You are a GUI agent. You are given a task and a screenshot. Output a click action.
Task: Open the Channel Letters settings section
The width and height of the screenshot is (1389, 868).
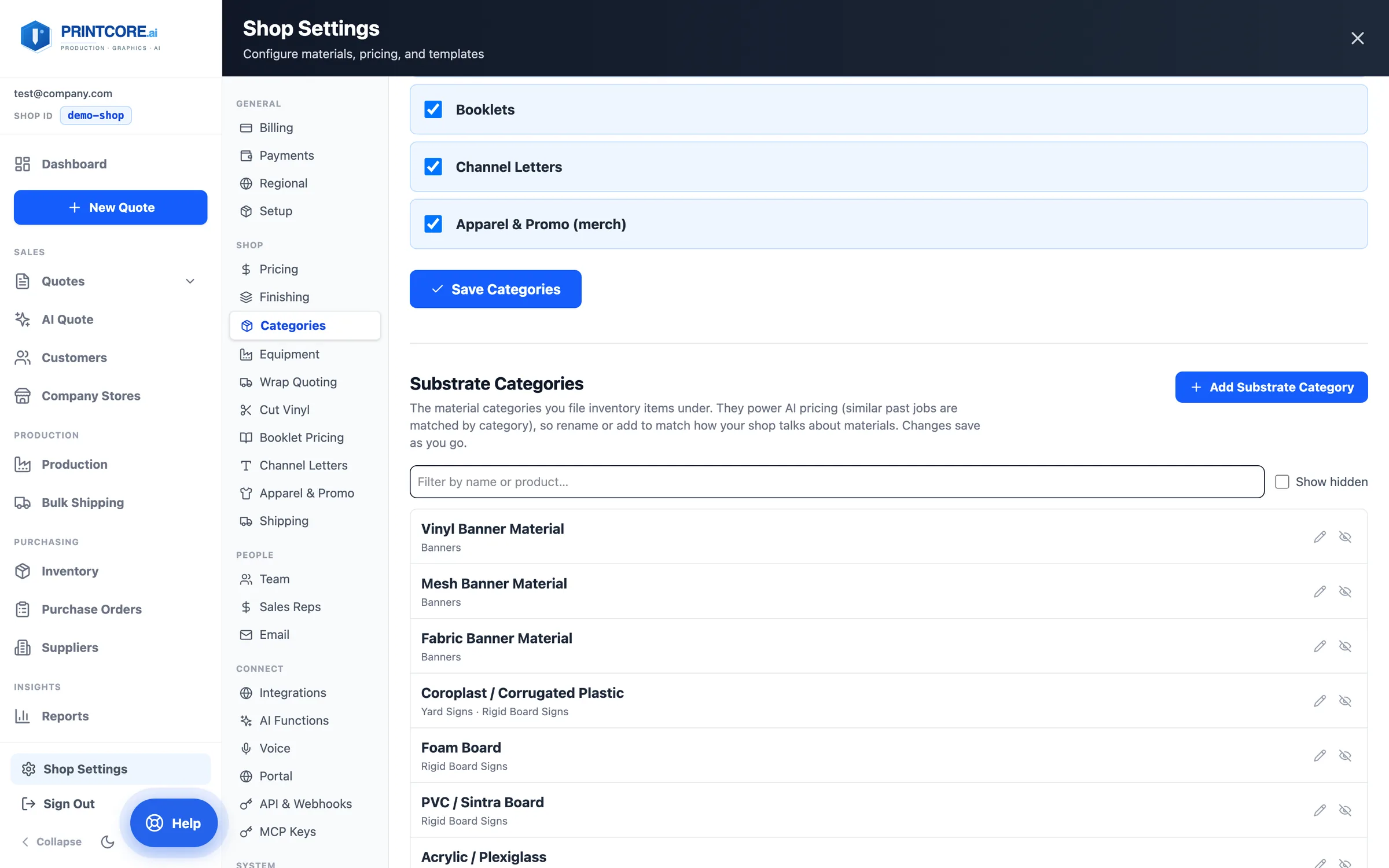pos(305,465)
